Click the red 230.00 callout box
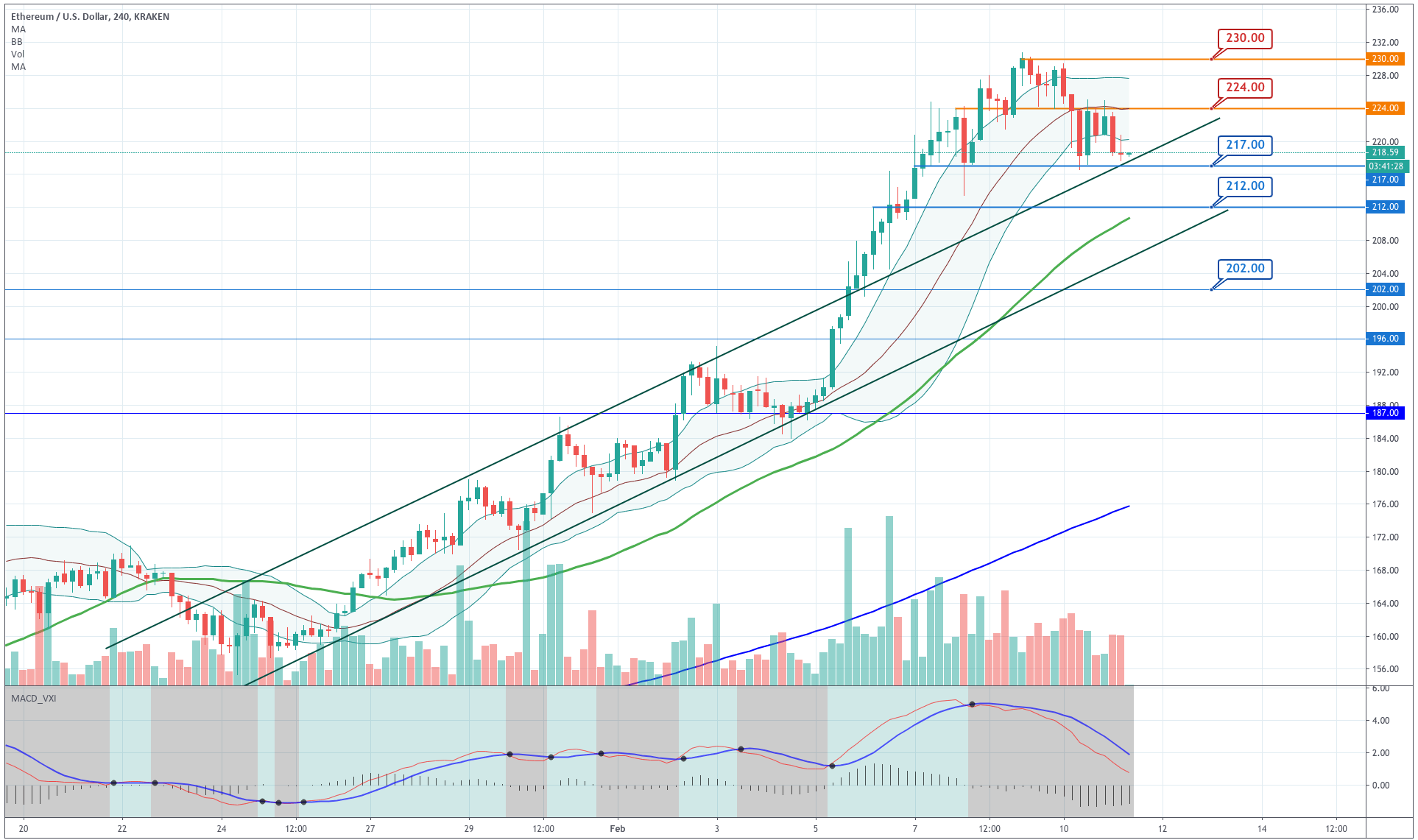Viewport: 1418px width, 840px height. [1244, 38]
